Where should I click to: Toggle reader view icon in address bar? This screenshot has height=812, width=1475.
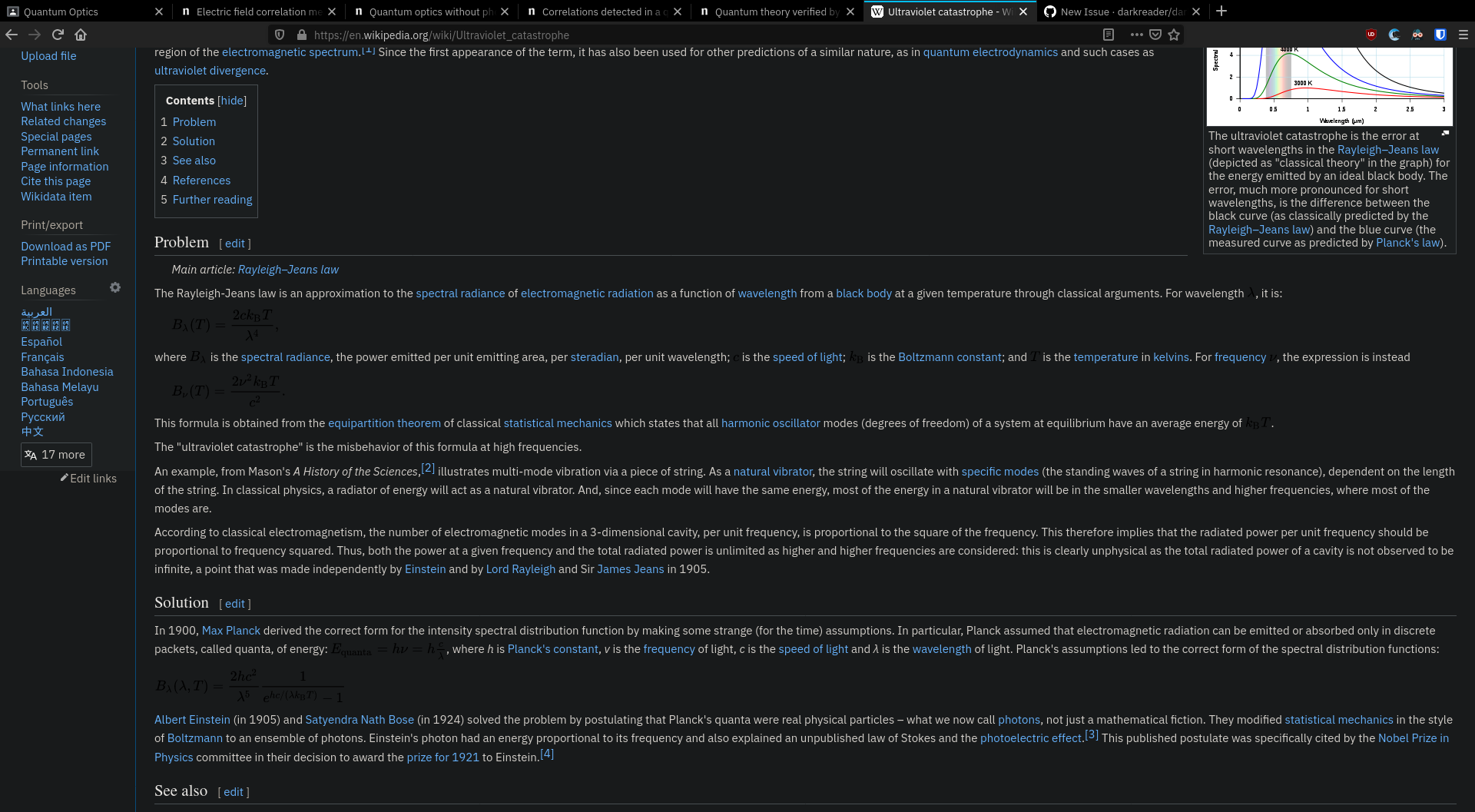pos(1109,35)
